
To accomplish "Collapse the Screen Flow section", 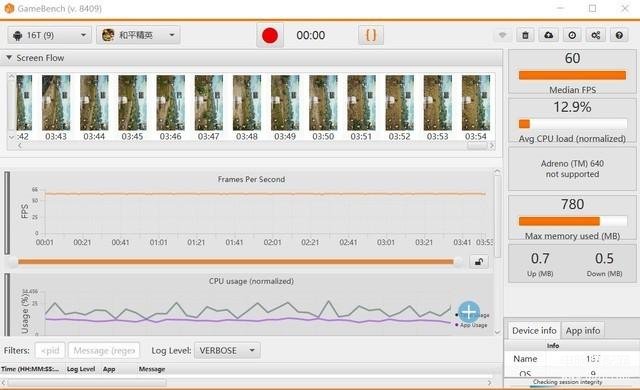I will click(x=9, y=58).
